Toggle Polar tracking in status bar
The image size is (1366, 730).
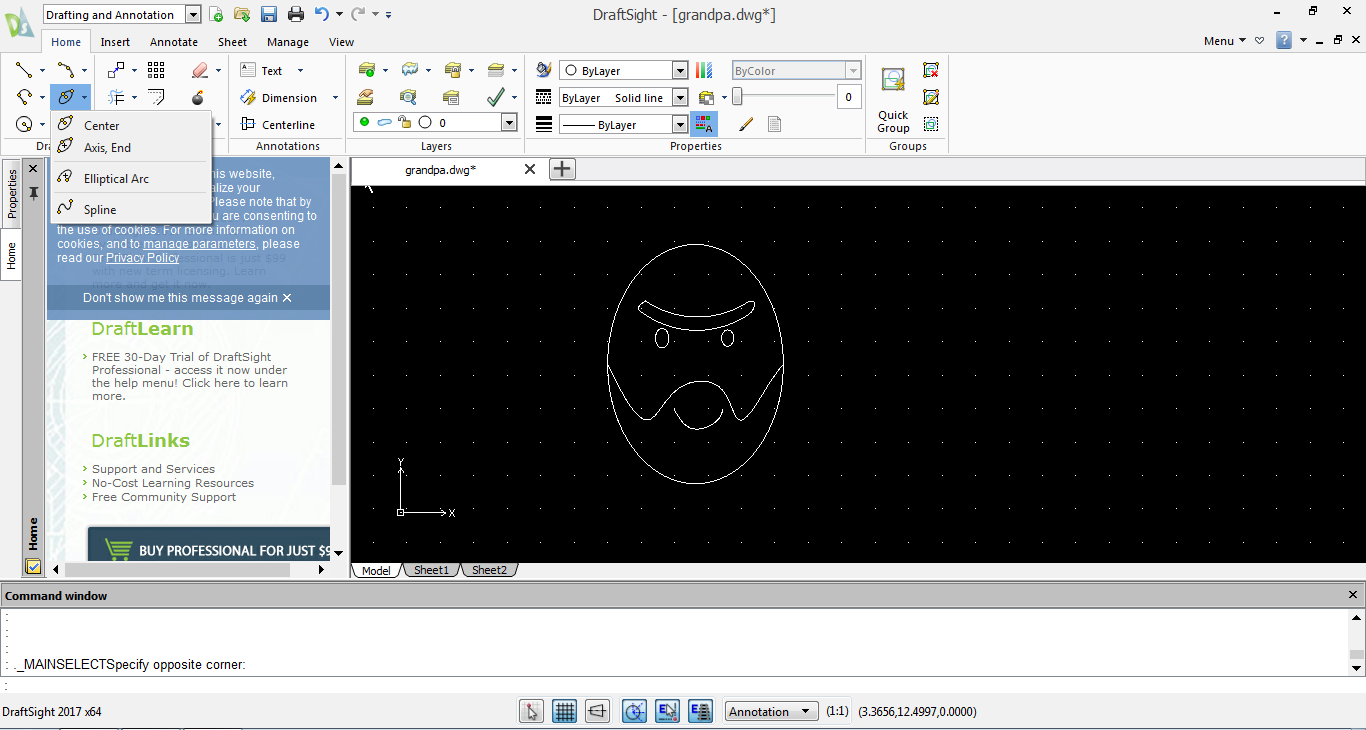[634, 711]
